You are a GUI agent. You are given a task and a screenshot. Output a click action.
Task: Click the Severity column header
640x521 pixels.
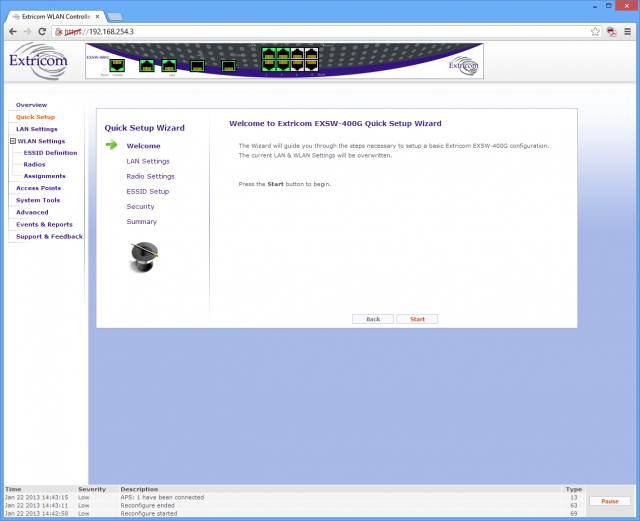coord(92,489)
